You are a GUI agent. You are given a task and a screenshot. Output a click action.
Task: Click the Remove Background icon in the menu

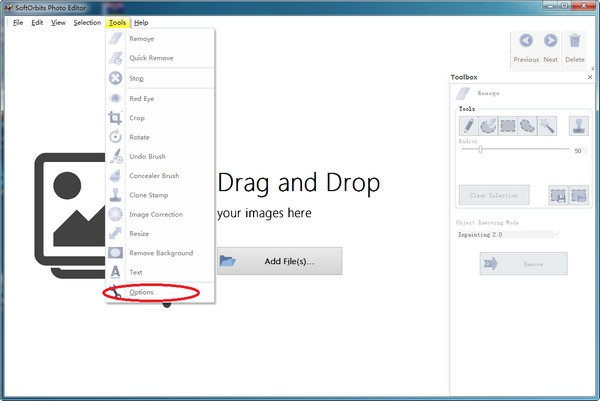[115, 253]
